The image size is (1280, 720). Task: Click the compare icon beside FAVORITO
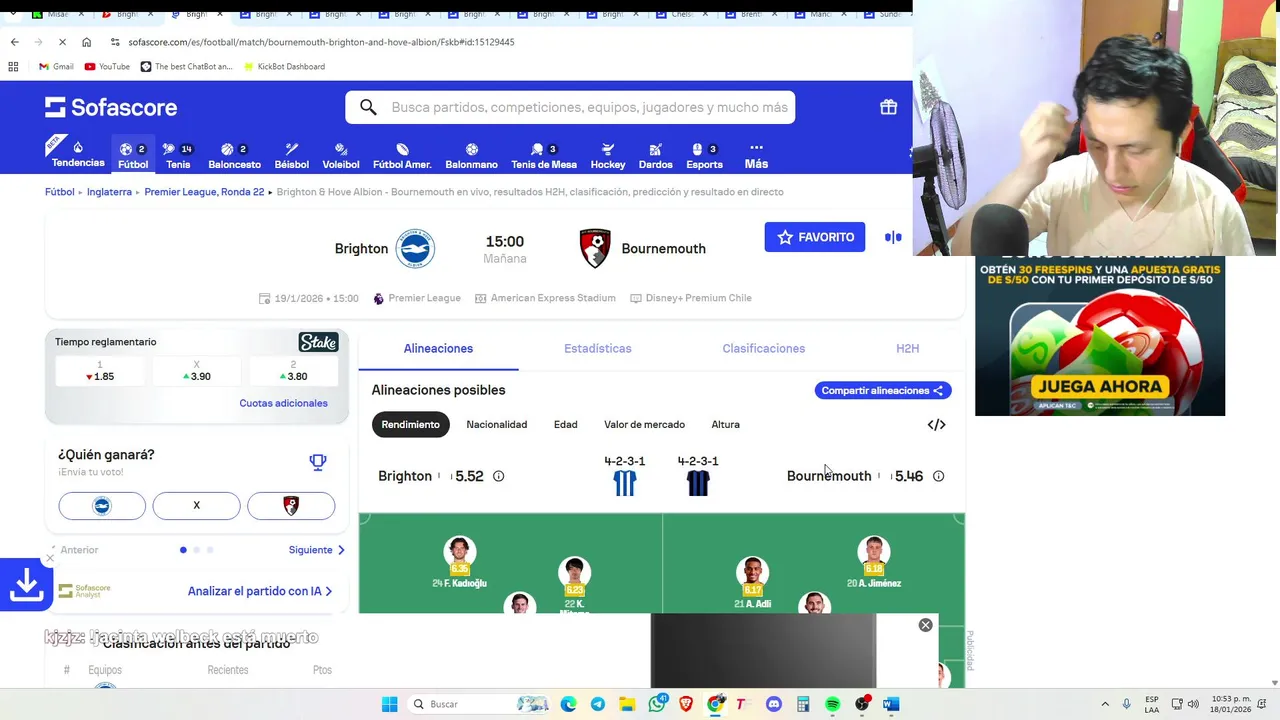(893, 237)
